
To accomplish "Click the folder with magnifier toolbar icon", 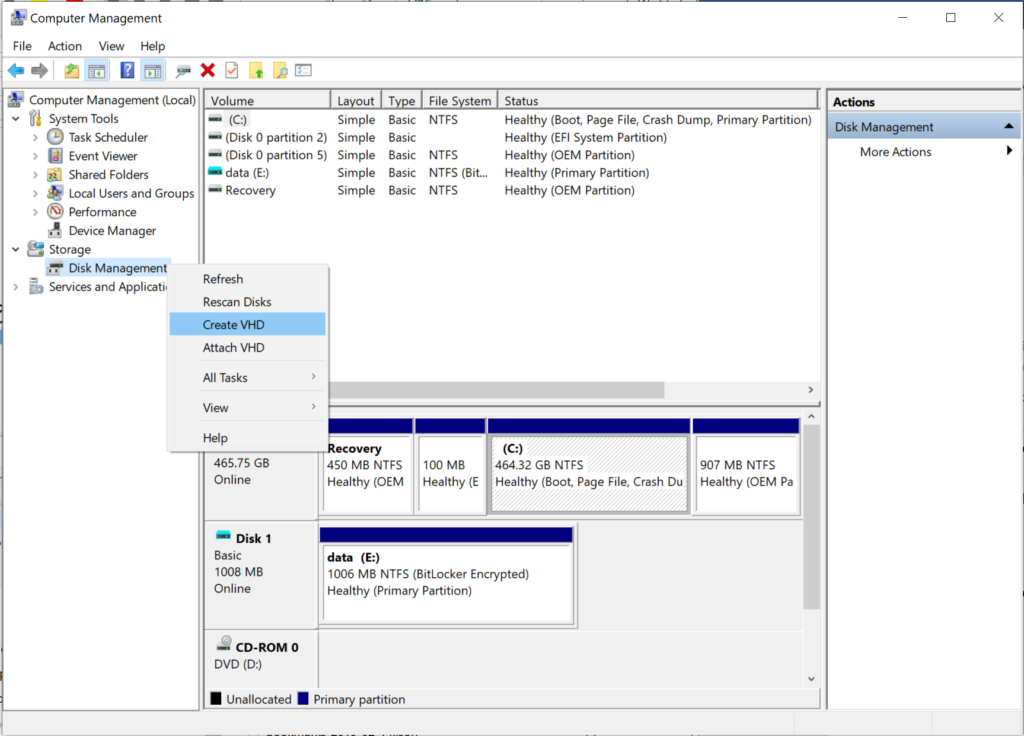I will (280, 71).
